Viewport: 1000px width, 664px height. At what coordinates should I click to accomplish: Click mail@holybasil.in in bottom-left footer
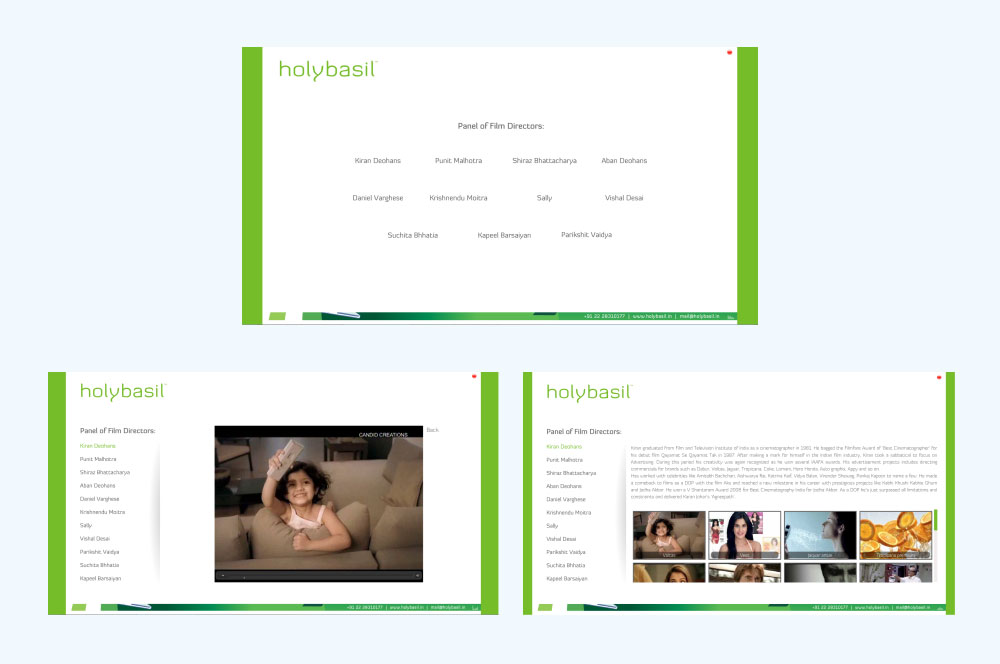coord(448,607)
